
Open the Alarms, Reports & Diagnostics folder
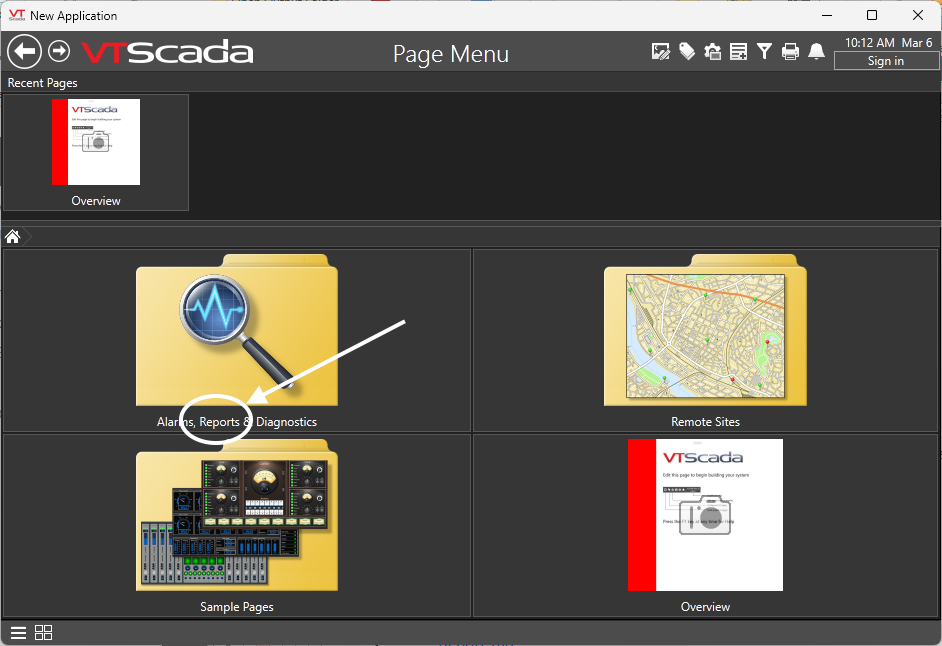pyautogui.click(x=237, y=340)
